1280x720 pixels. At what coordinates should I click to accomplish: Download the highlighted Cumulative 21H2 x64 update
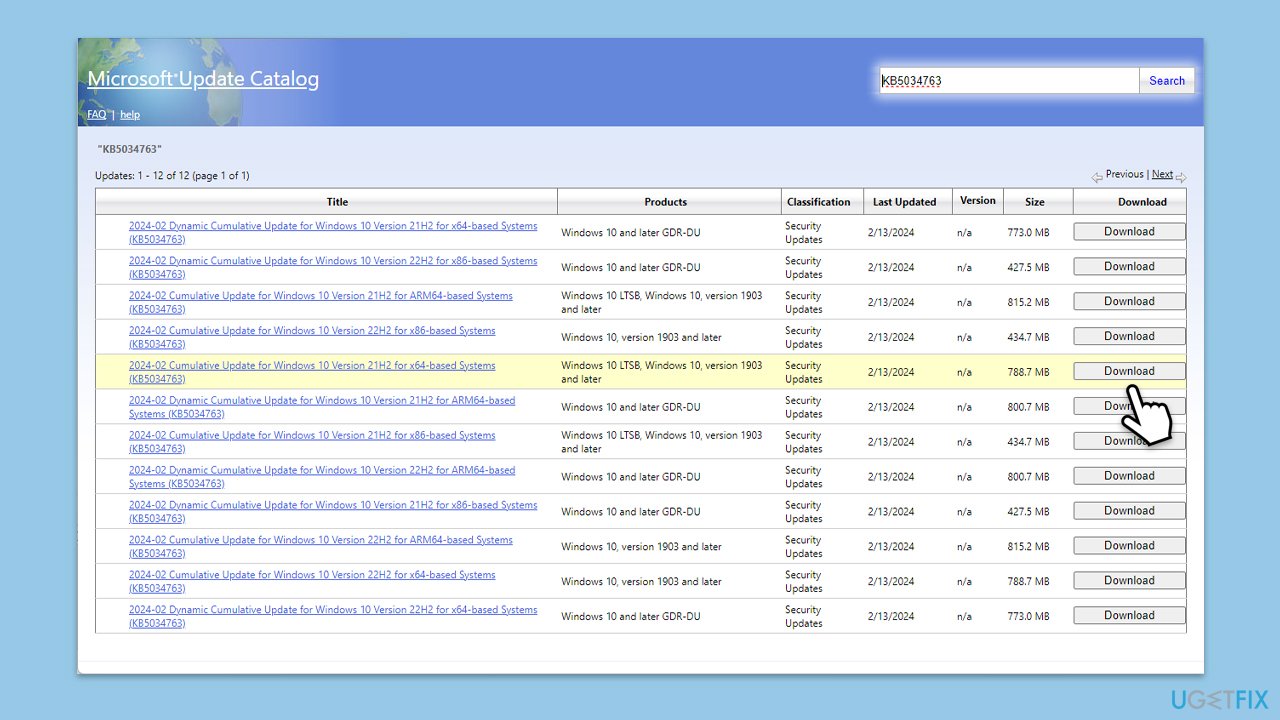click(x=1129, y=371)
